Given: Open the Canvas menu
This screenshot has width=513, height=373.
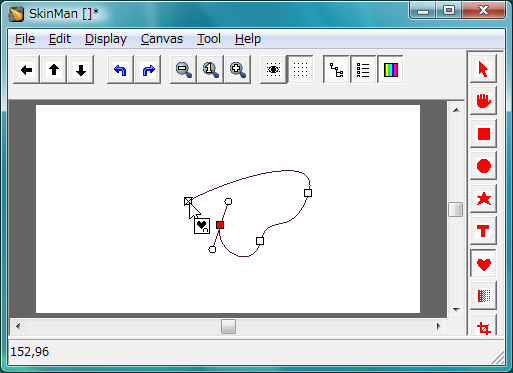Looking at the screenshot, I should point(162,39).
